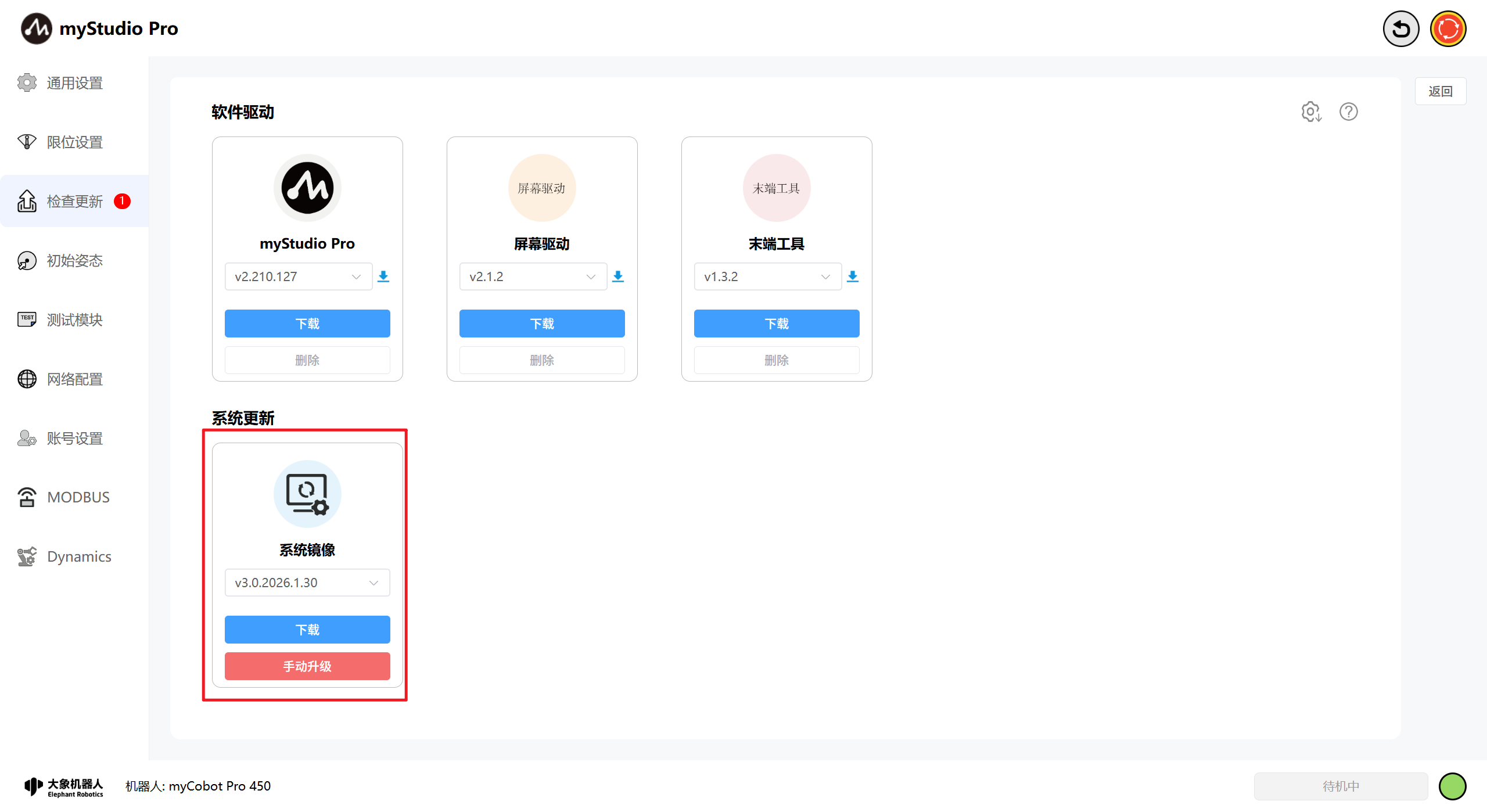
Task: Select Dynamics in the sidebar
Action: coord(78,556)
